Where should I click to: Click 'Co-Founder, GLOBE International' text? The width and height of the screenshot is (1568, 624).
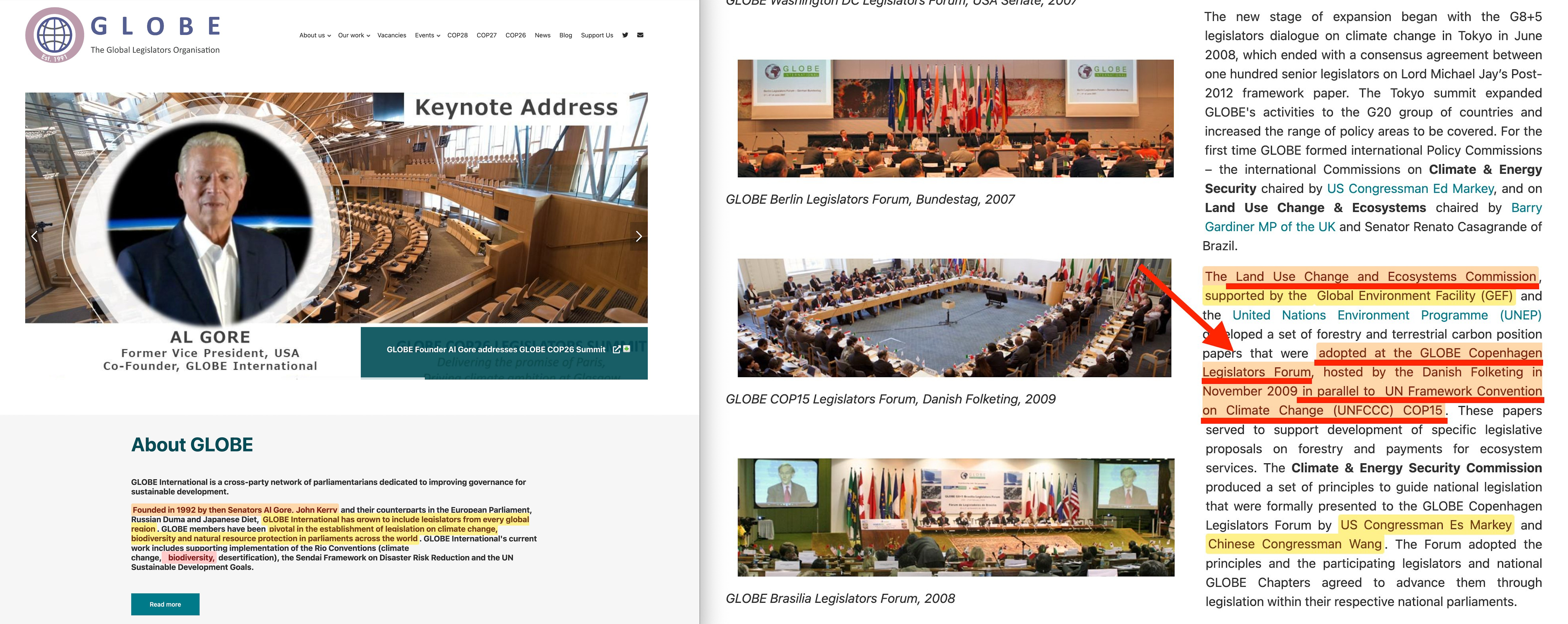point(210,366)
